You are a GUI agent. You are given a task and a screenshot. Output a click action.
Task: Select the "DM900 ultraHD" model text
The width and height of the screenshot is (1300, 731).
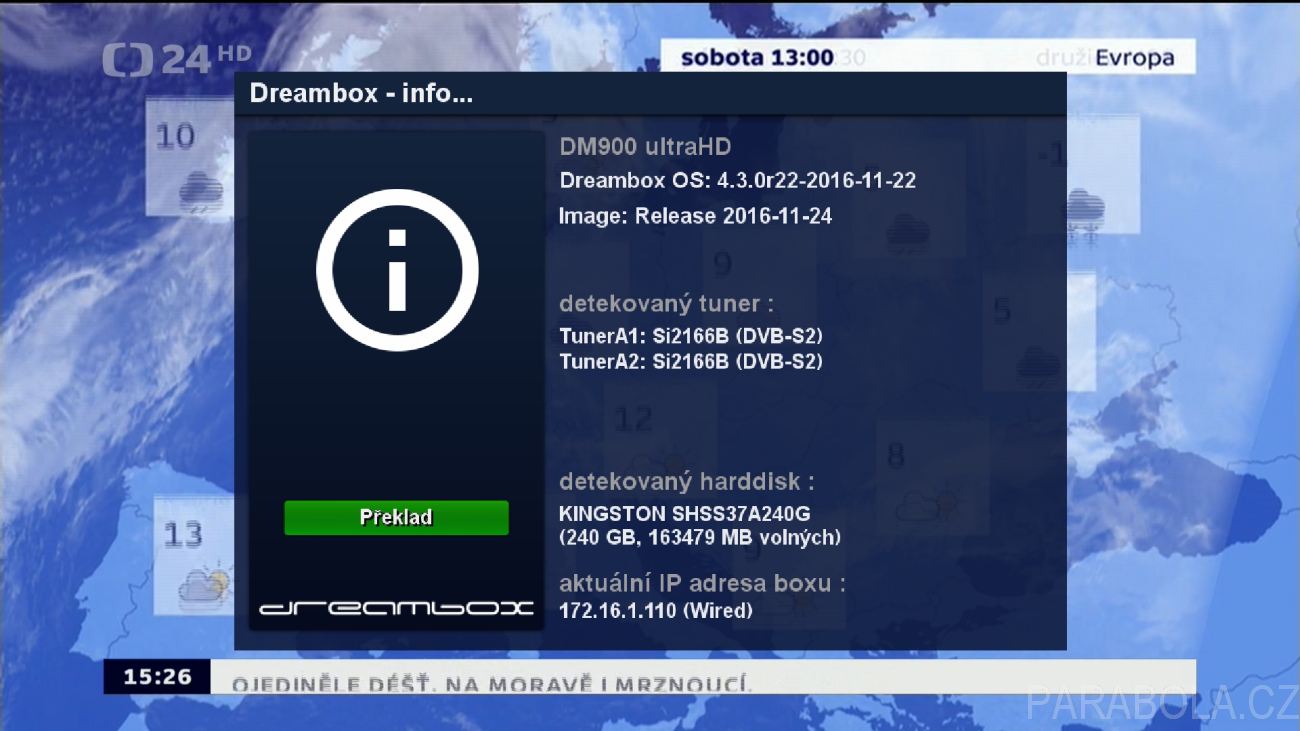pos(645,147)
